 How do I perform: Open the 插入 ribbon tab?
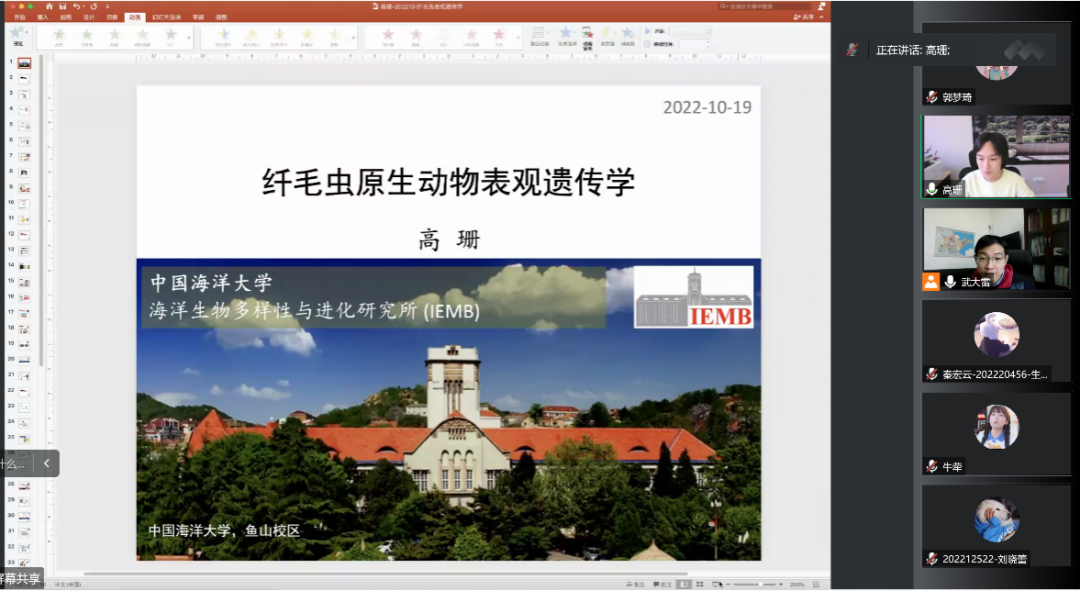43,17
